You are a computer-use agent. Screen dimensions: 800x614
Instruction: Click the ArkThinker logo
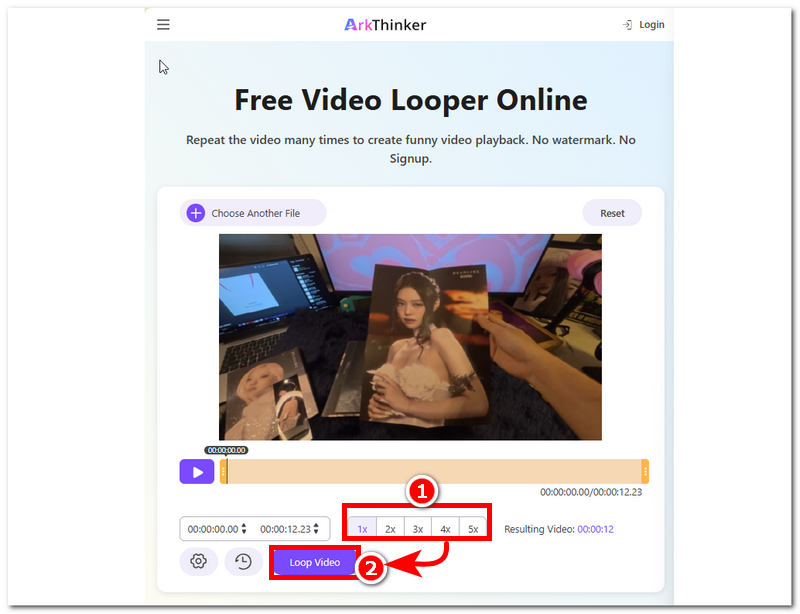384,24
